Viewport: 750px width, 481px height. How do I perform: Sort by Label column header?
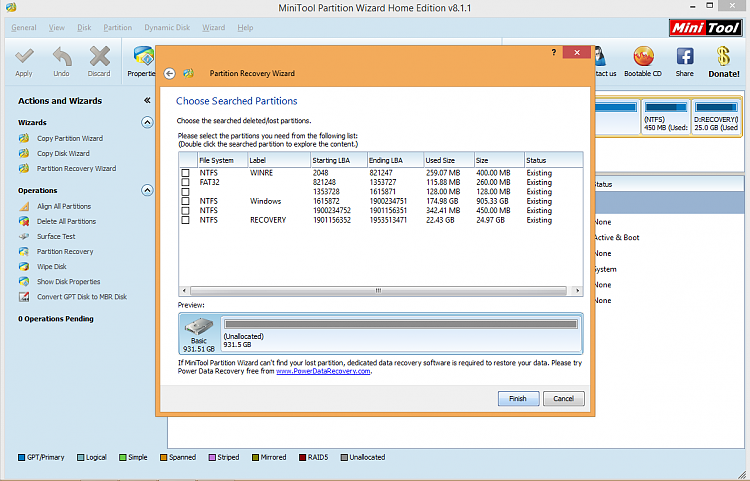pos(278,160)
